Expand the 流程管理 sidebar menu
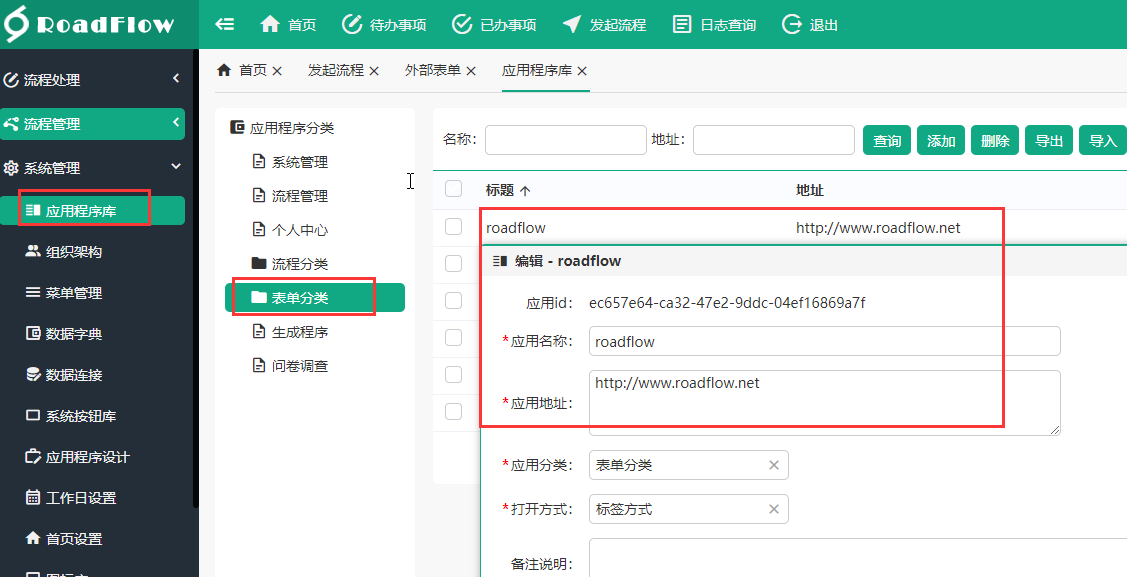This screenshot has width=1127, height=577. point(92,124)
